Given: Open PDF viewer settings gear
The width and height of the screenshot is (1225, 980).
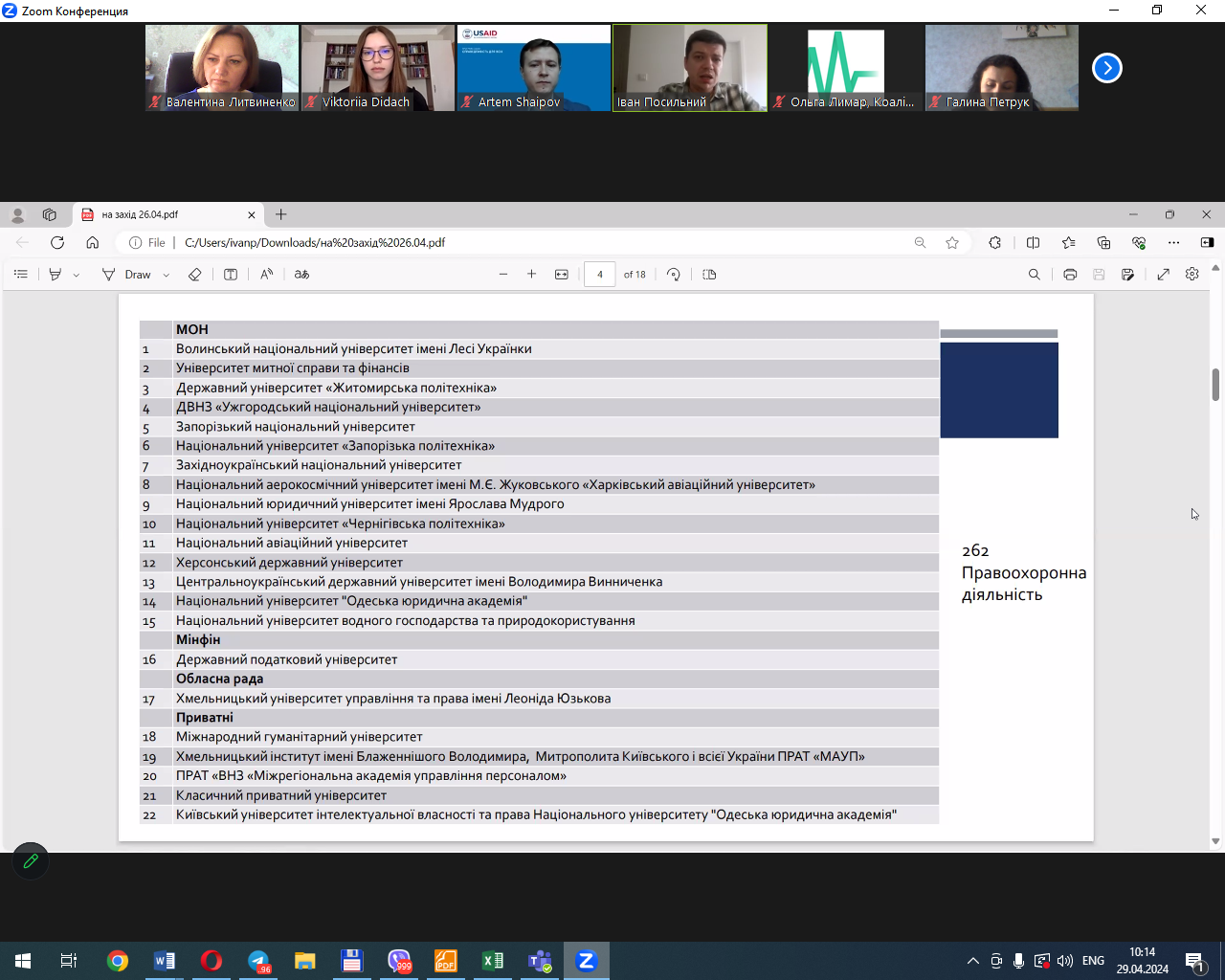Looking at the screenshot, I should (1192, 275).
